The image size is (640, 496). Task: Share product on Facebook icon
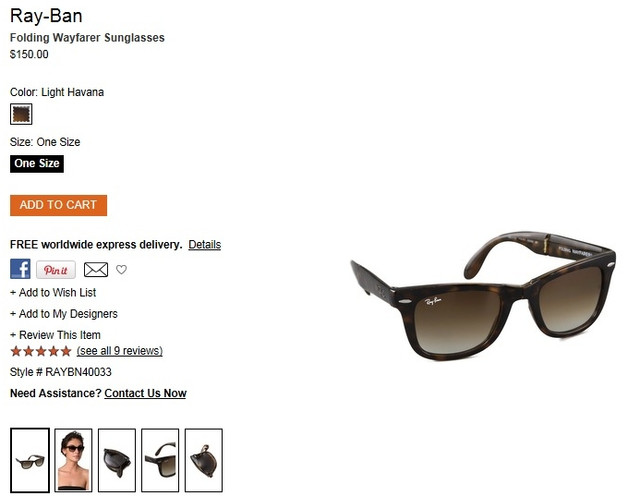pyautogui.click(x=20, y=269)
